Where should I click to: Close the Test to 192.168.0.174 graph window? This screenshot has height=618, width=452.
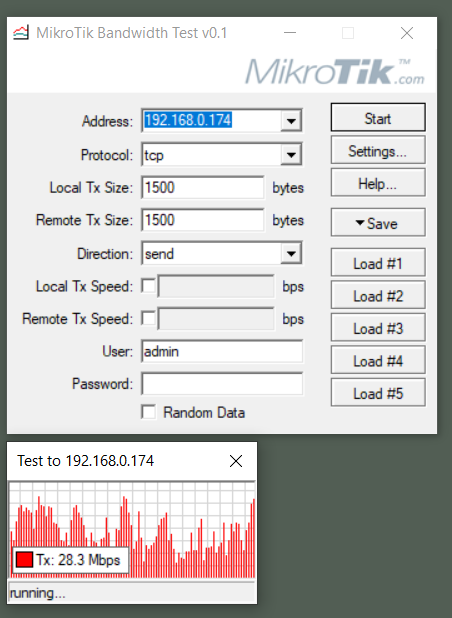[236, 461]
